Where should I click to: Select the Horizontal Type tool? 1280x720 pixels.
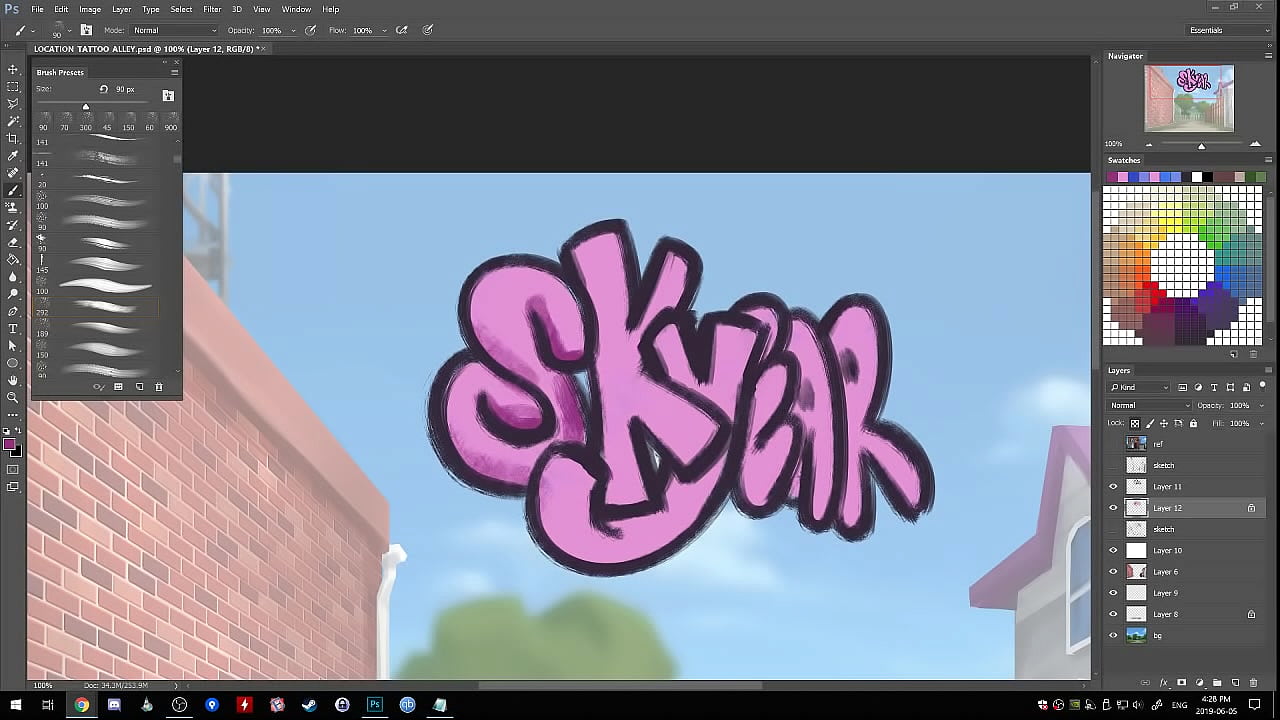click(x=13, y=328)
